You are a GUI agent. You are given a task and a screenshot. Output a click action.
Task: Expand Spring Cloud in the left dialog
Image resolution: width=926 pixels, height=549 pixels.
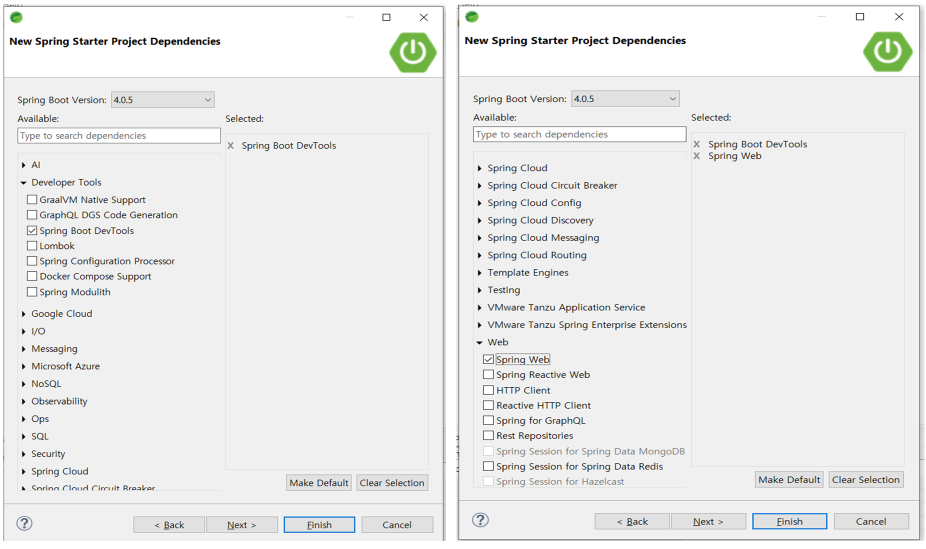[x=24, y=471]
